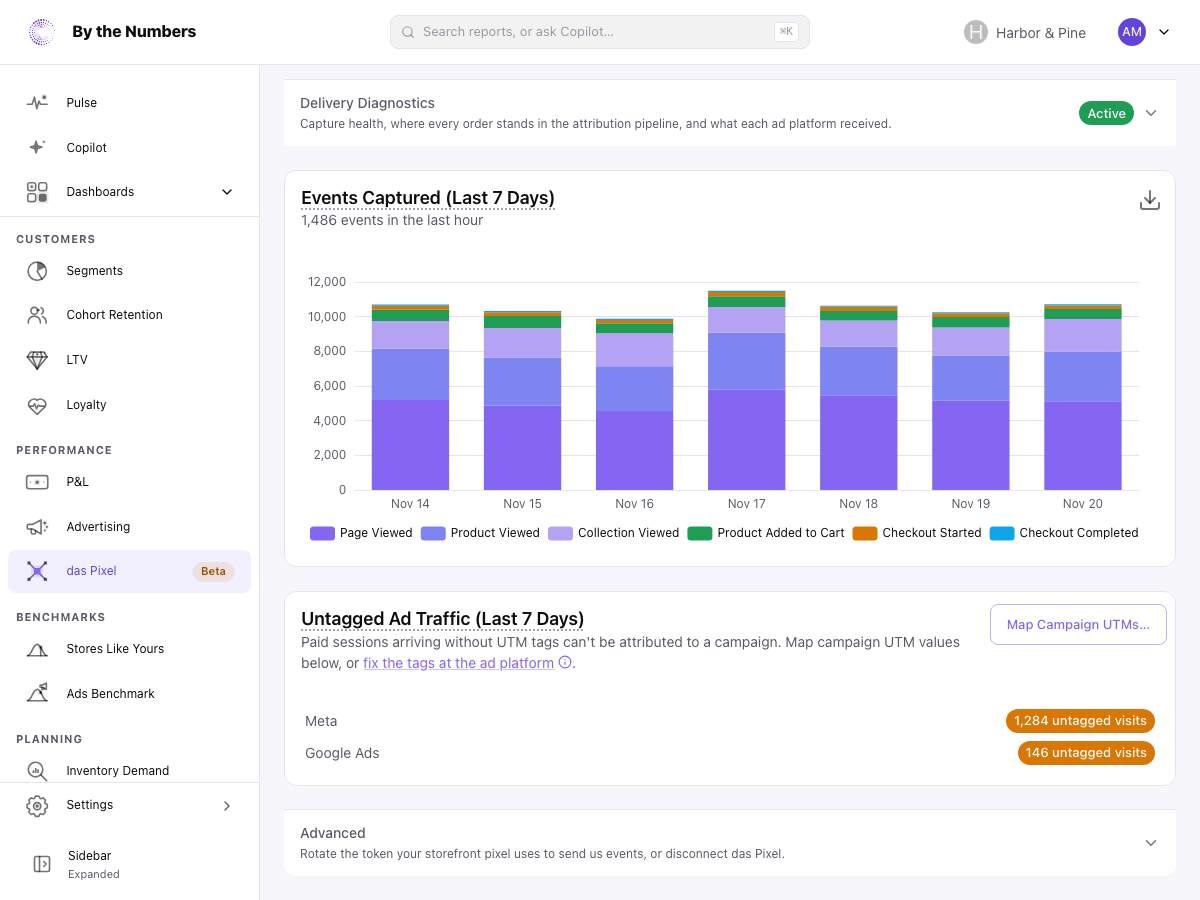Click the Nov 17 stacked bar
The image size is (1200, 900).
pyautogui.click(x=746, y=390)
